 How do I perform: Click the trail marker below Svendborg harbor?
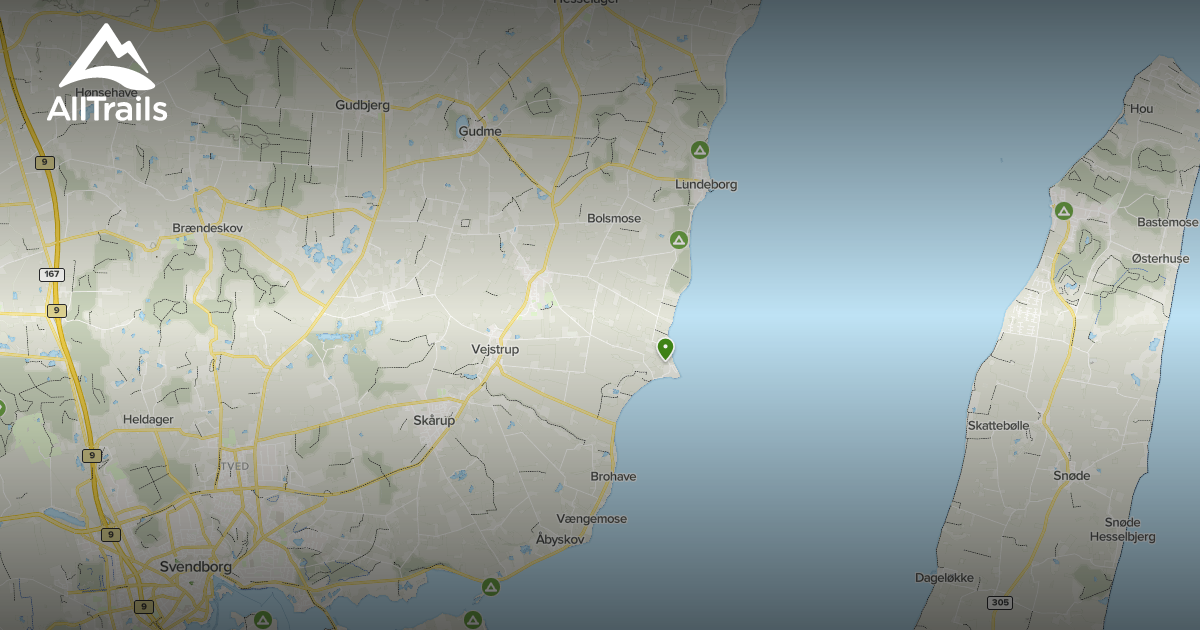[263, 620]
